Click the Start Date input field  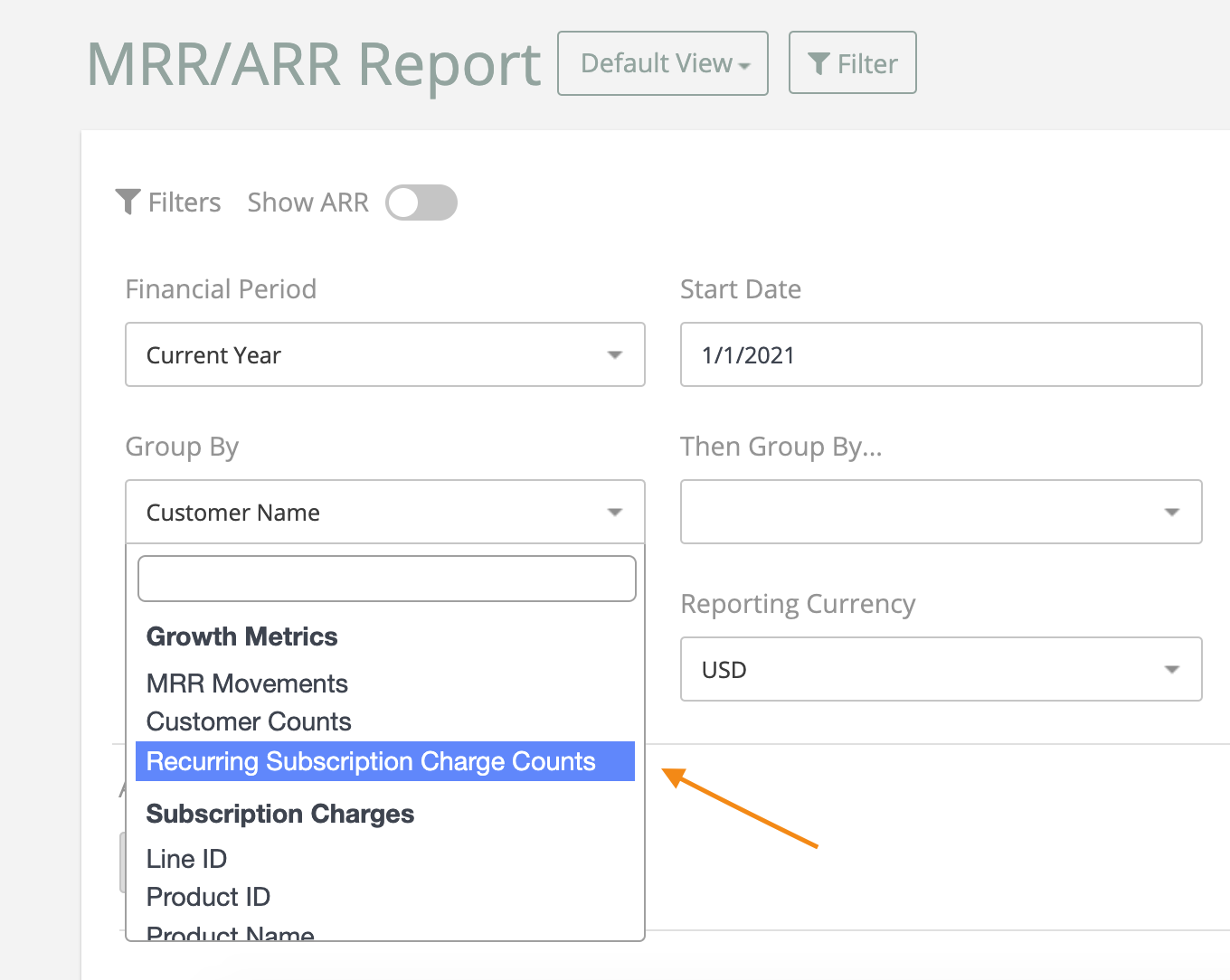click(941, 354)
